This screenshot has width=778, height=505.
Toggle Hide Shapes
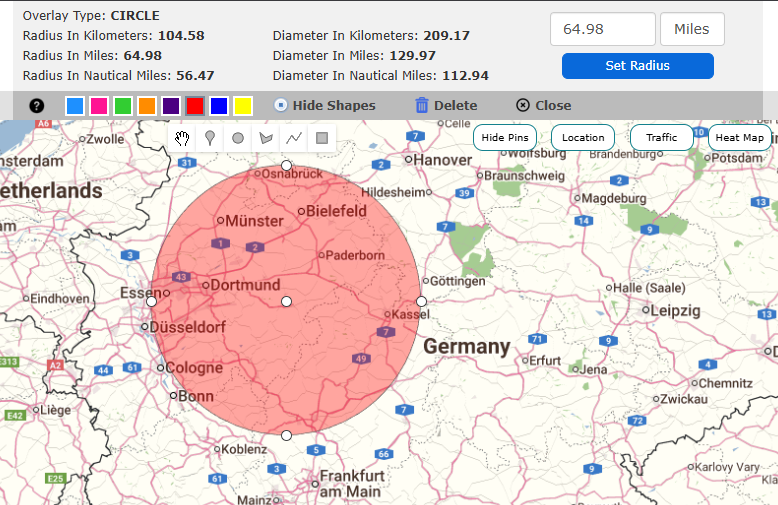324,105
